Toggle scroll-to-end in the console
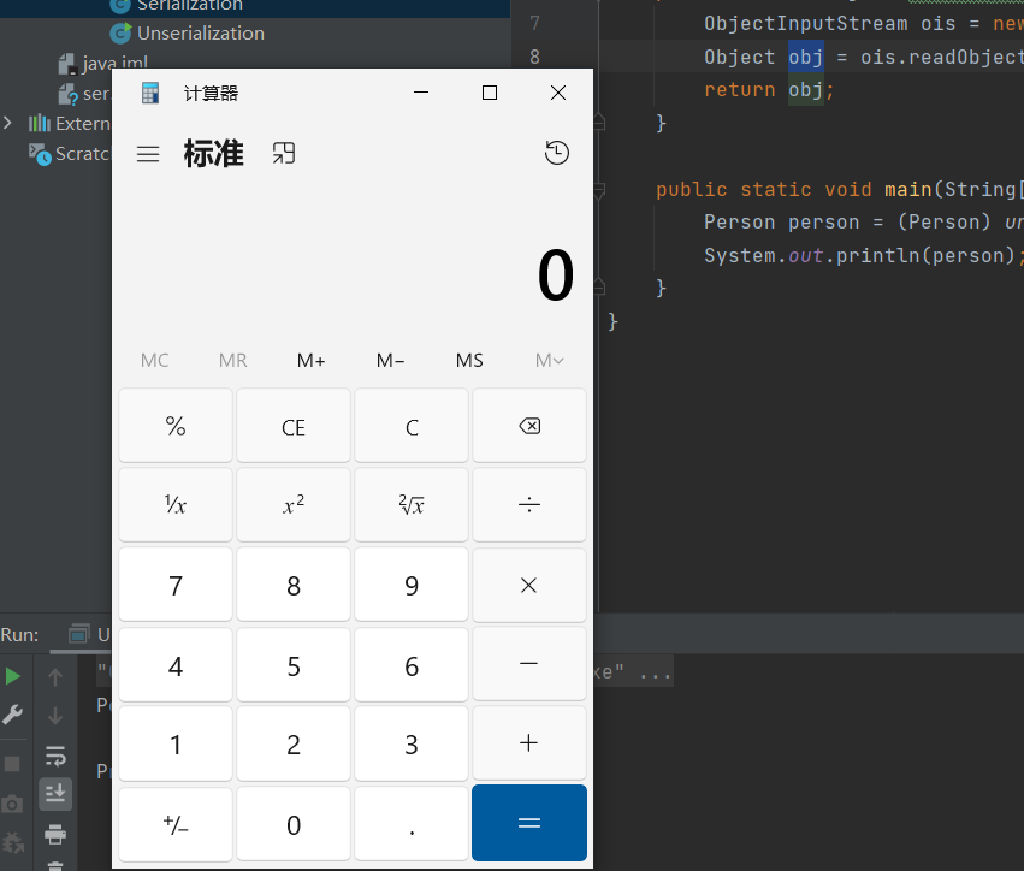The height and width of the screenshot is (871, 1024). (x=55, y=794)
